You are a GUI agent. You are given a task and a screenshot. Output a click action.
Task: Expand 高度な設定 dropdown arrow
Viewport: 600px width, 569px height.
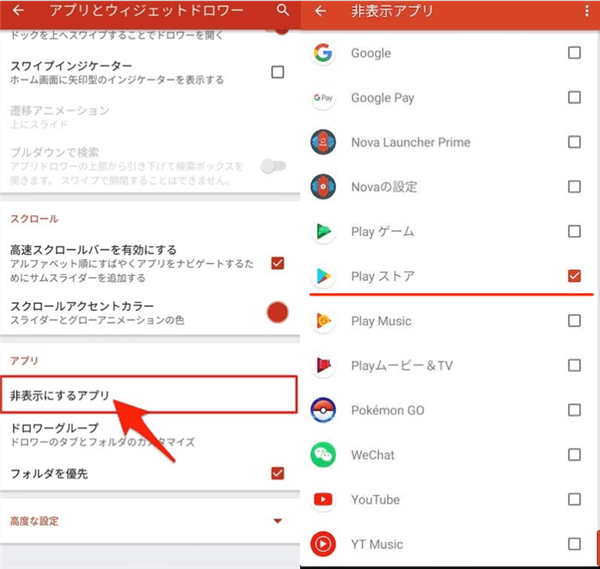(278, 521)
